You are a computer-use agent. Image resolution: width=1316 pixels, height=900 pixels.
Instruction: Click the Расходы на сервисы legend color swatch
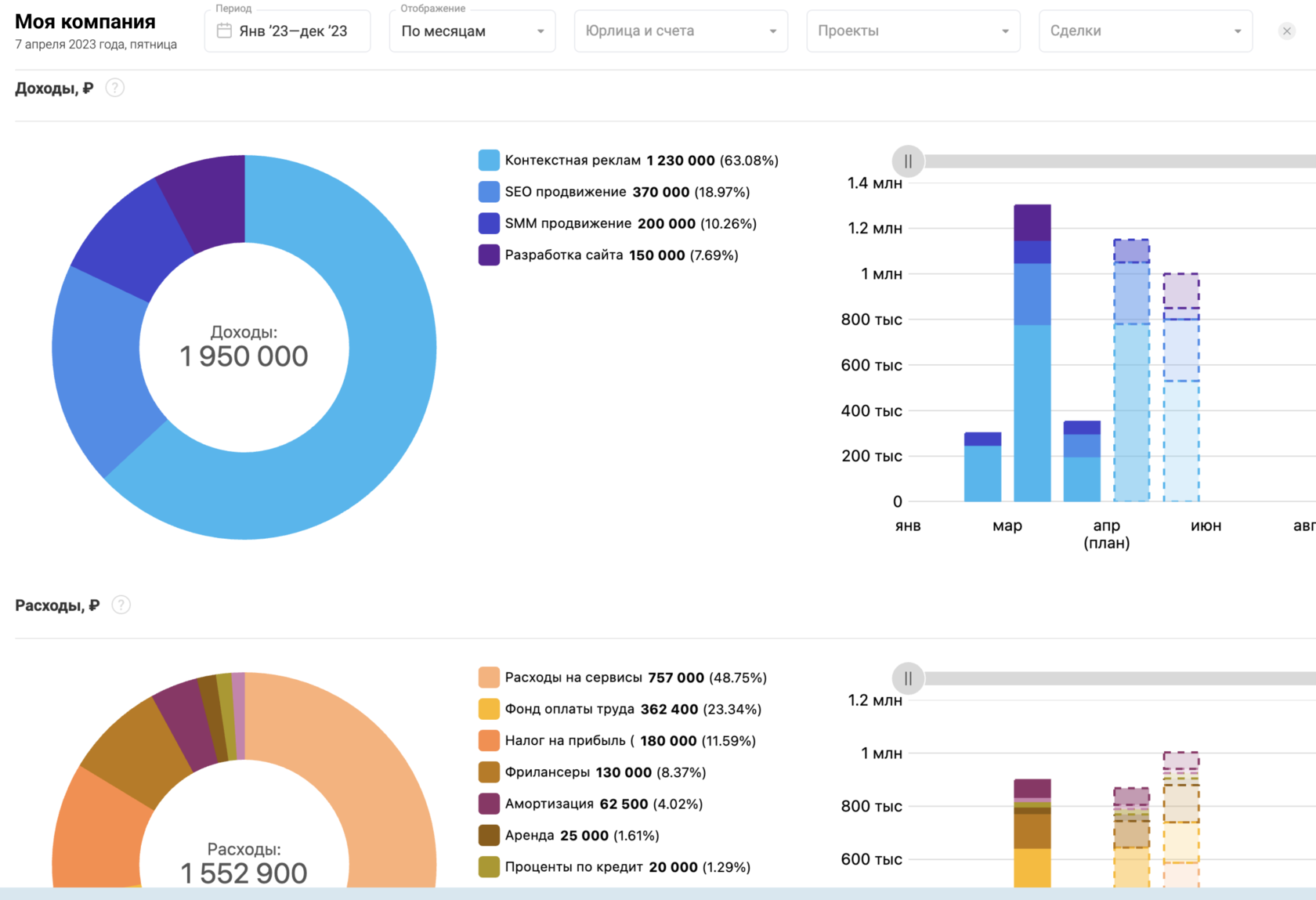tap(489, 678)
